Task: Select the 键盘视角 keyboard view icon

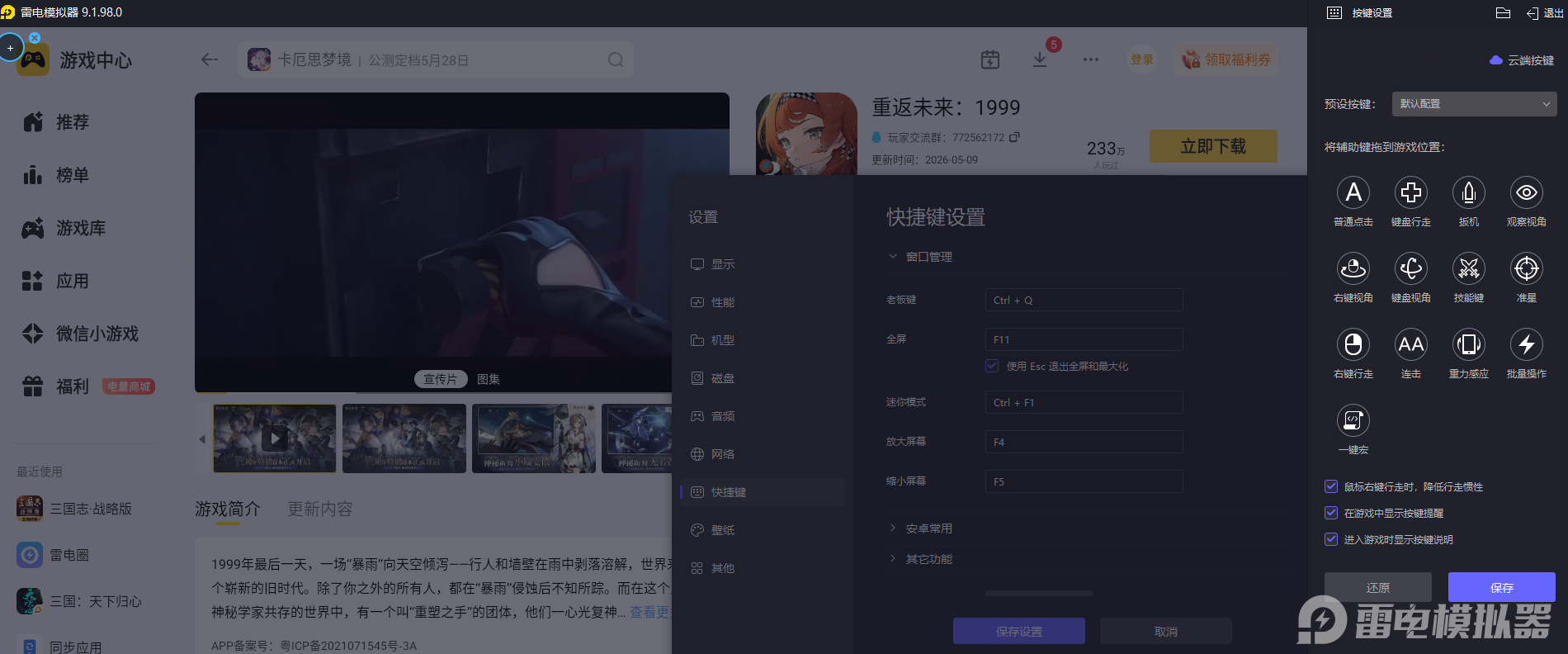Action: pyautogui.click(x=1411, y=268)
